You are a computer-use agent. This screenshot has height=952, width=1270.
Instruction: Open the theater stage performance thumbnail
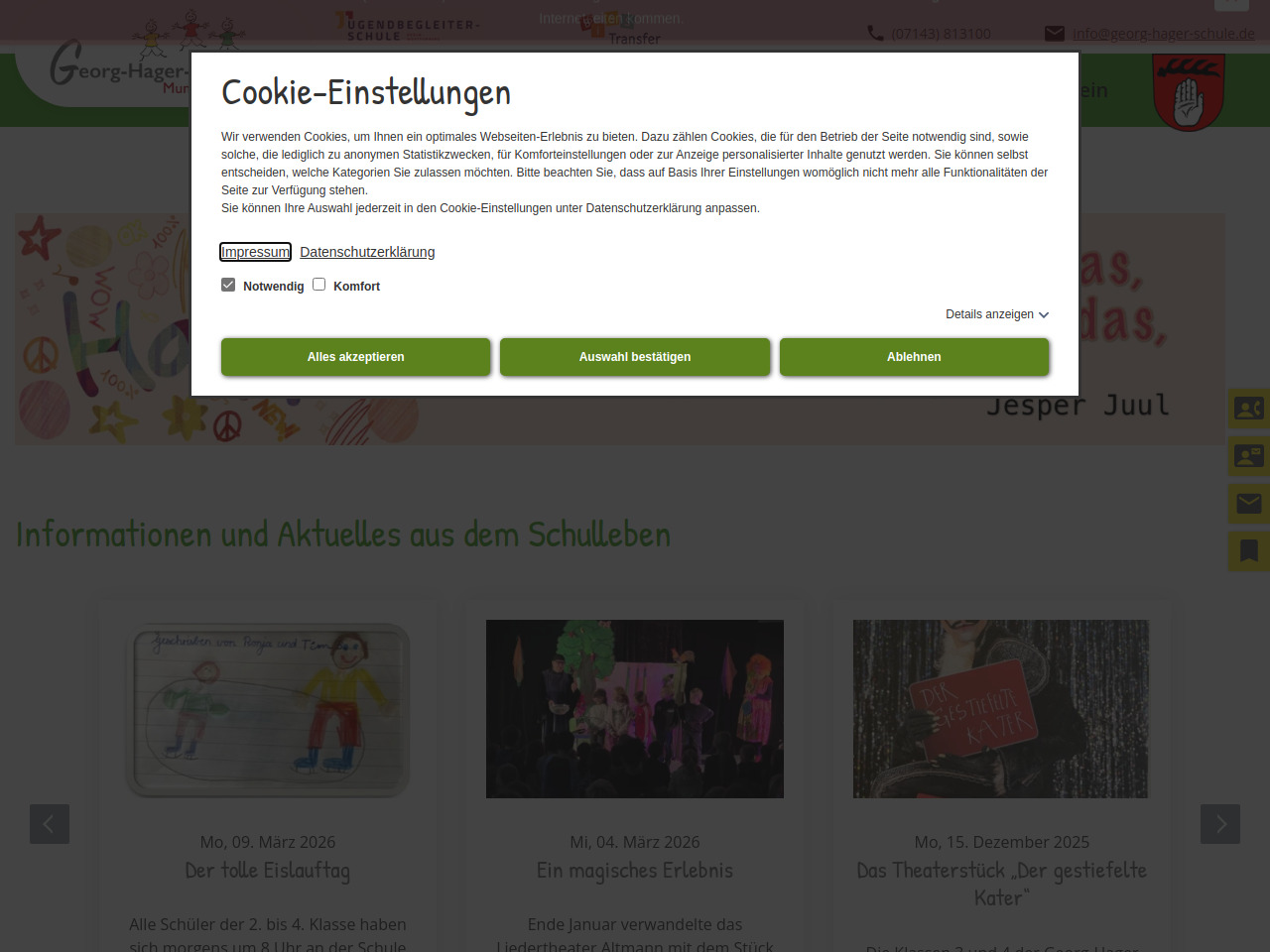tap(635, 709)
